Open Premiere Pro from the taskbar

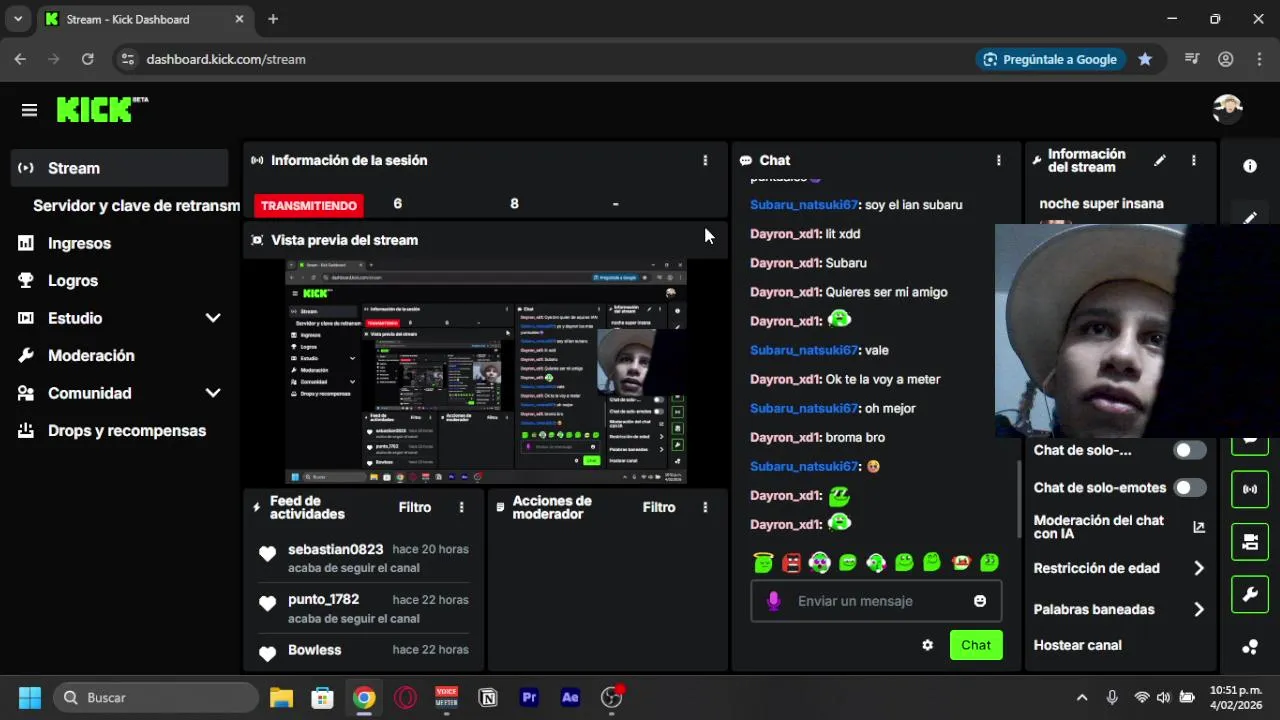[x=530, y=697]
